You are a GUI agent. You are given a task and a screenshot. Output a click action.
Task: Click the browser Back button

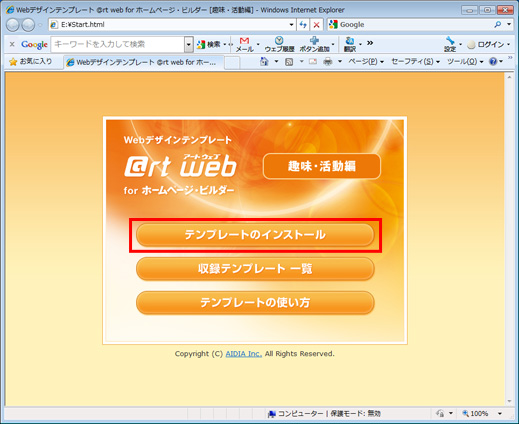click(12, 25)
